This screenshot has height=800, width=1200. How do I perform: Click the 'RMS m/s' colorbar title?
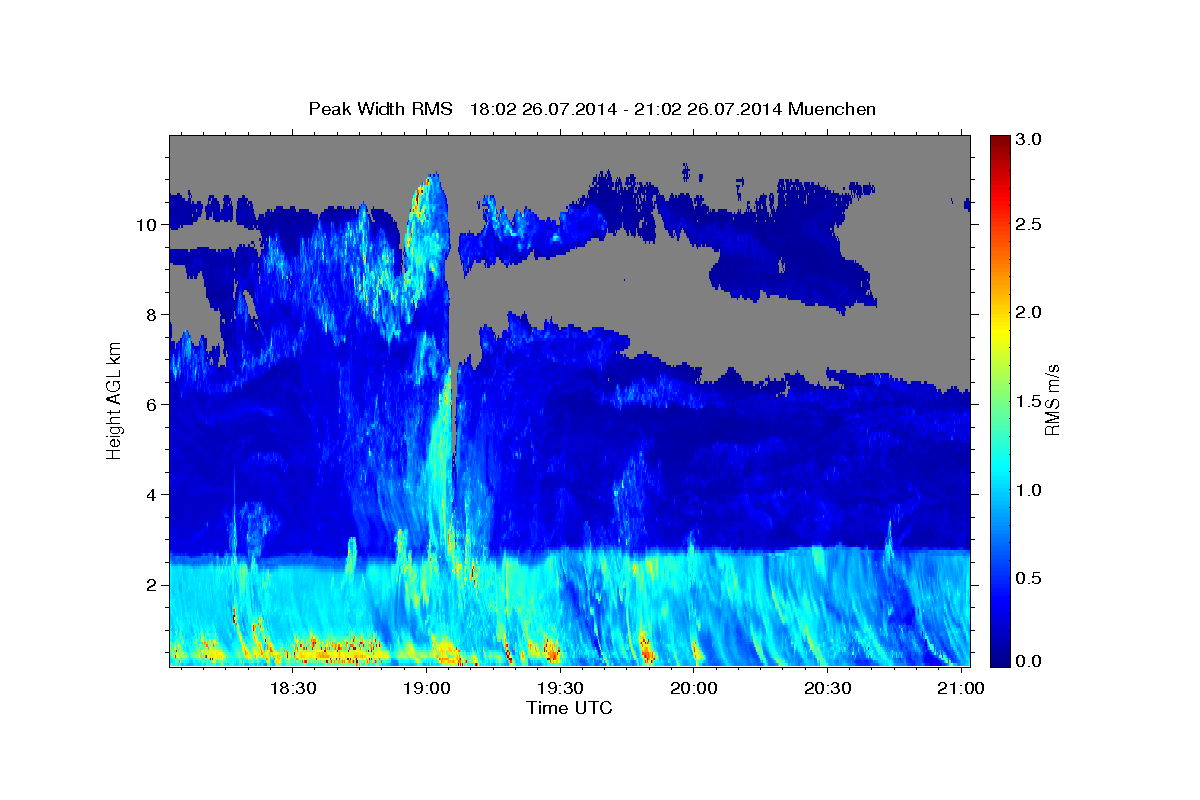1054,400
